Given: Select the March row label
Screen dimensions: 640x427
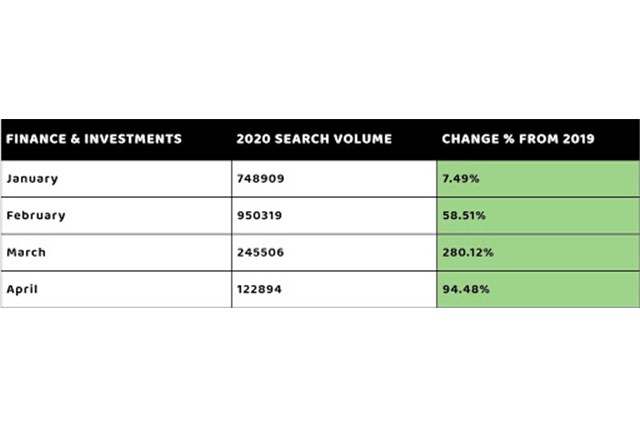Looking at the screenshot, I should [x=26, y=251].
